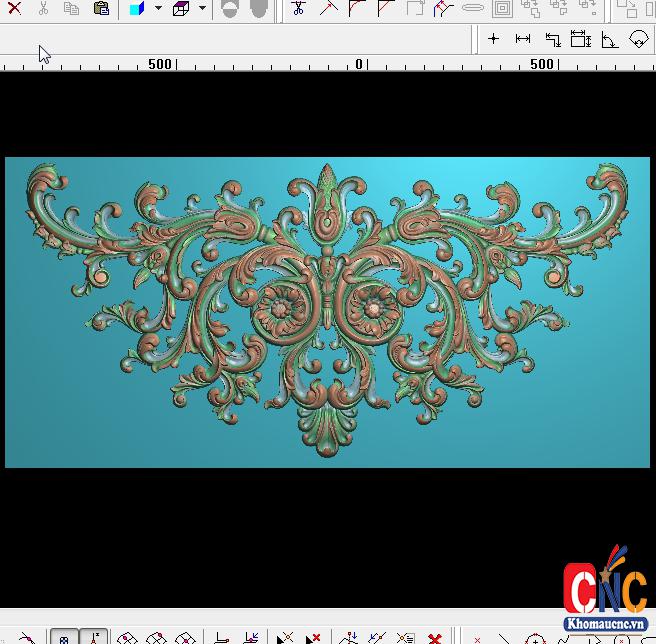Click the red X delete icon

click(14, 9)
